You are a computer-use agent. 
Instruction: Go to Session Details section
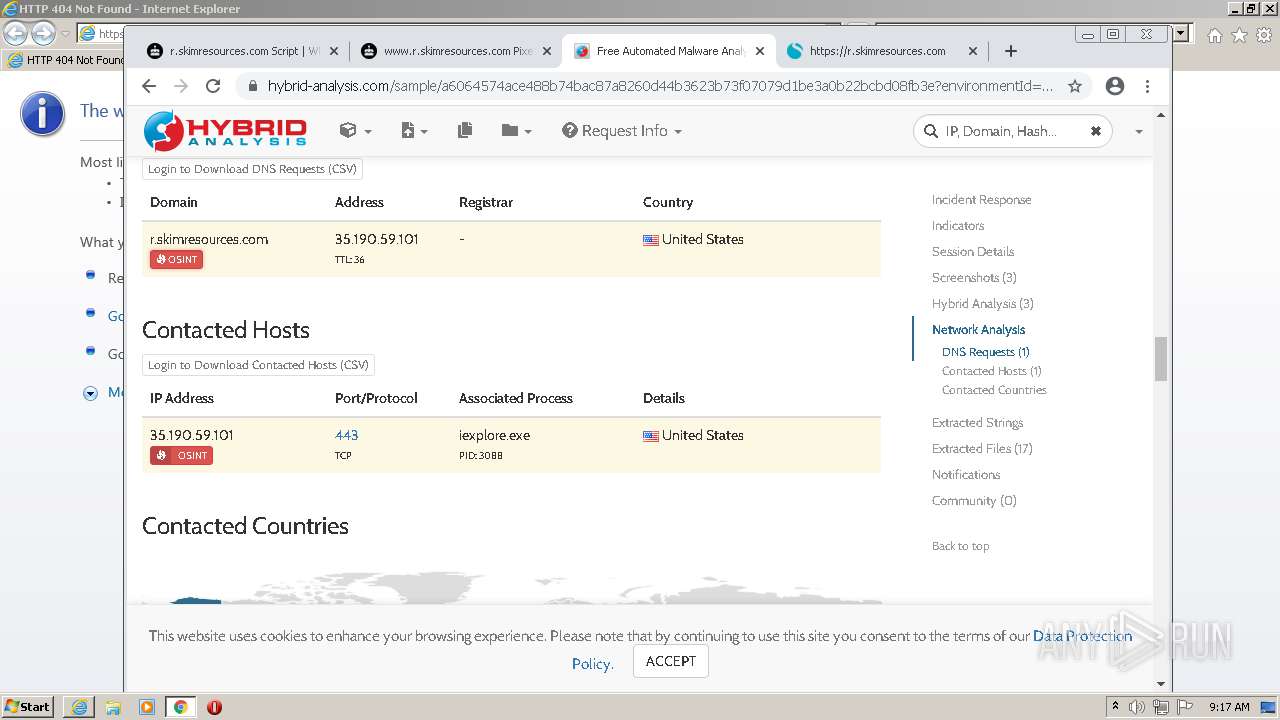click(x=973, y=252)
